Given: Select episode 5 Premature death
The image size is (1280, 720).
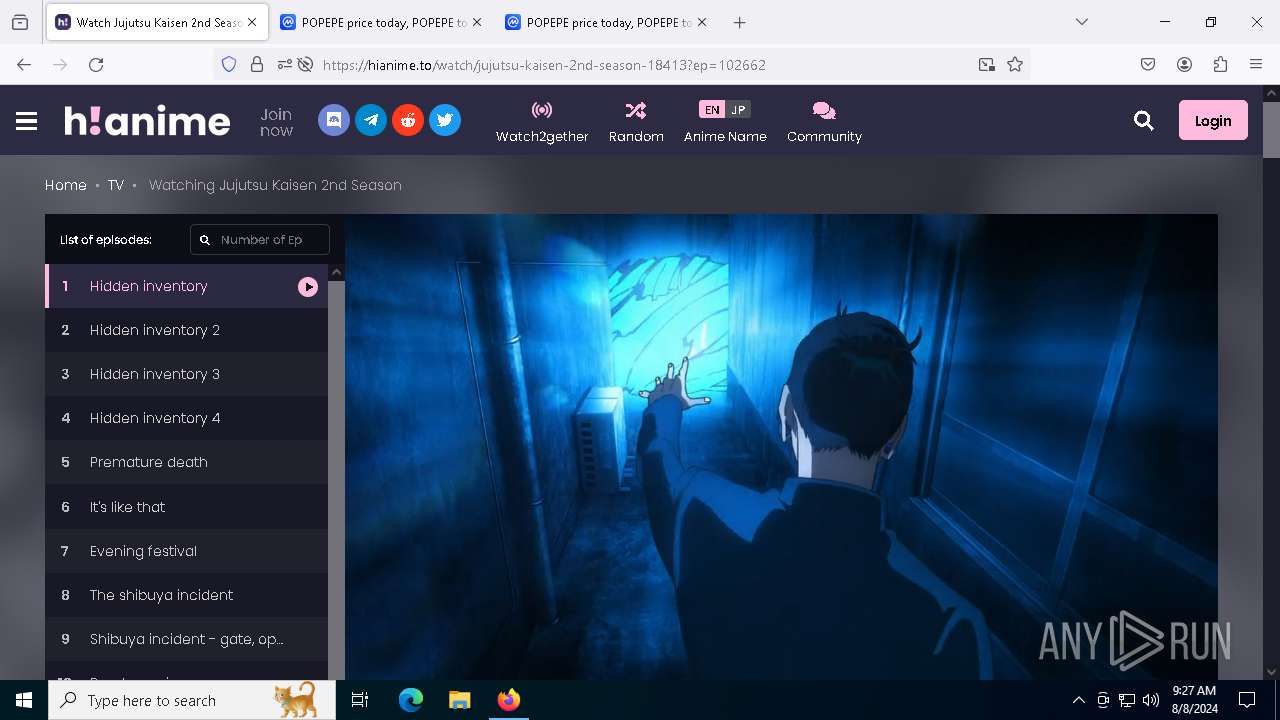Looking at the screenshot, I should [186, 462].
